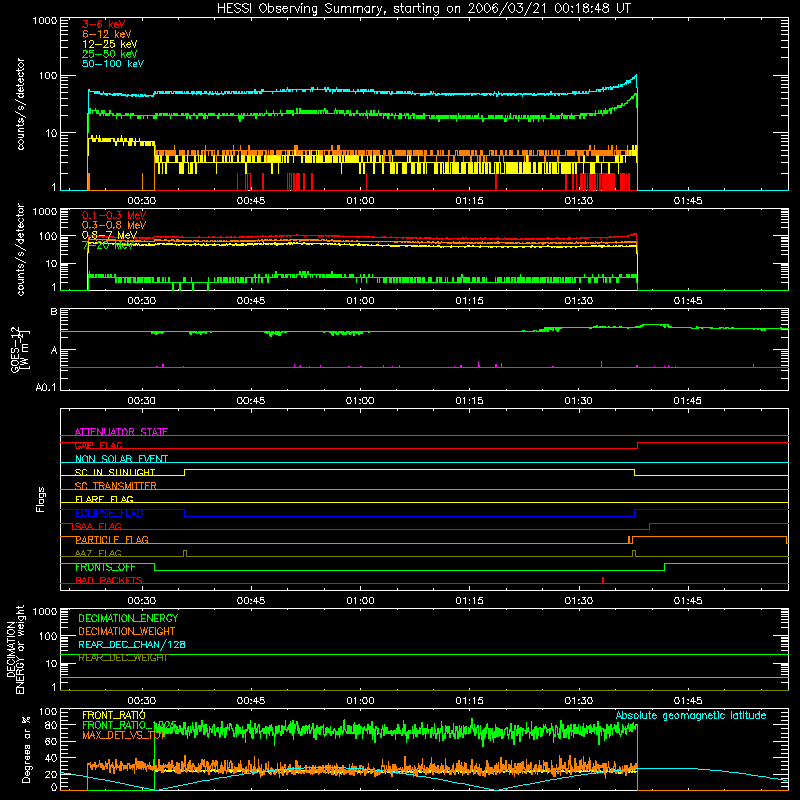800x800 pixels.
Task: Click the REAR_DEC_WEIGHT legend label
Action: pos(122,658)
